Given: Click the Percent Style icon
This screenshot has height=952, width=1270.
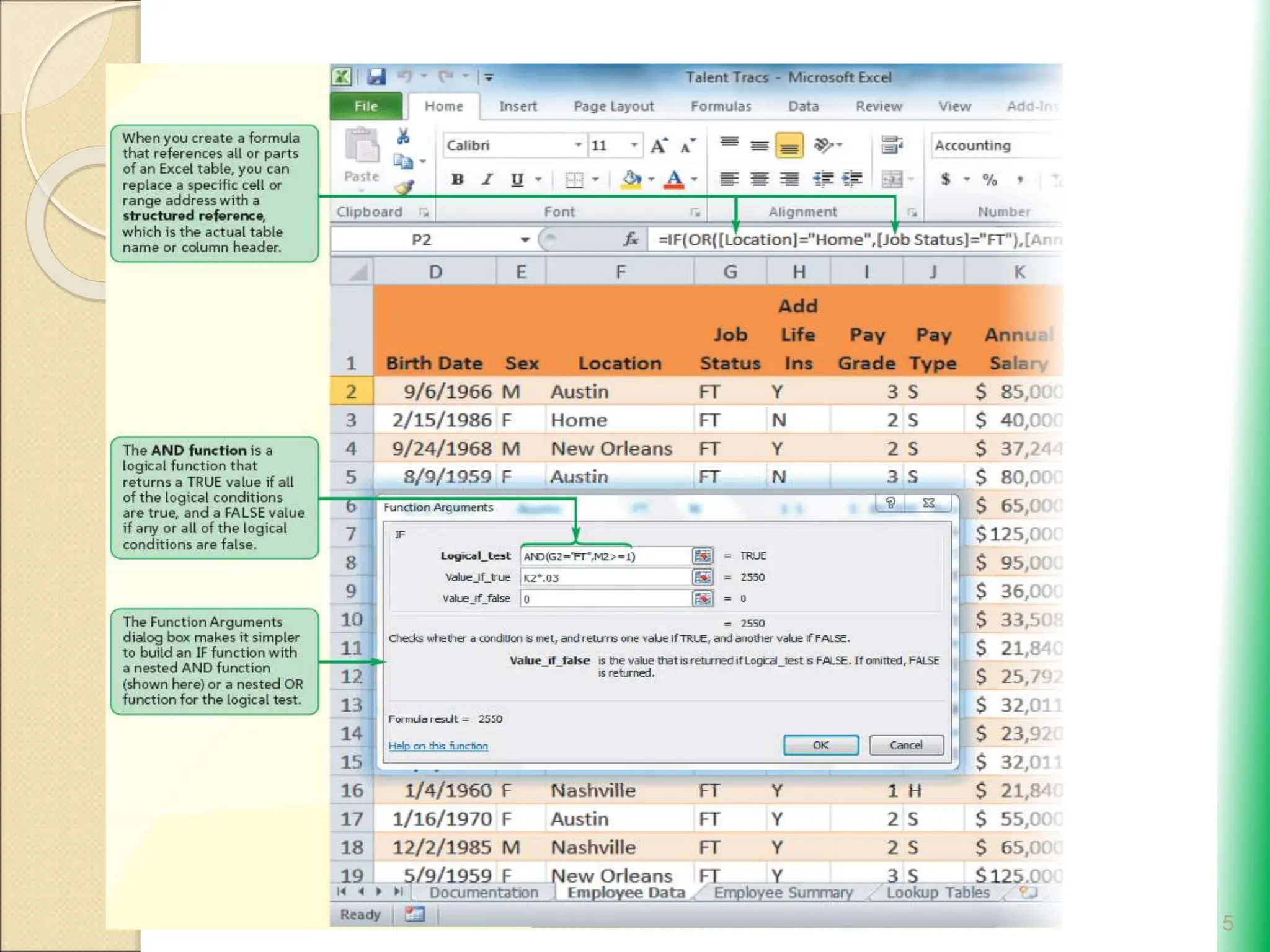Looking at the screenshot, I should [x=990, y=180].
